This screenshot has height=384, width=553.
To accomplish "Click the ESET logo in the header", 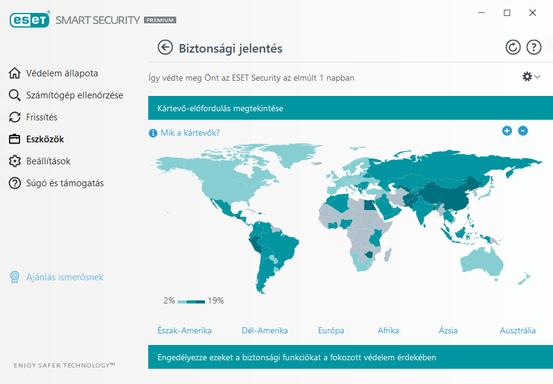I will 29,20.
